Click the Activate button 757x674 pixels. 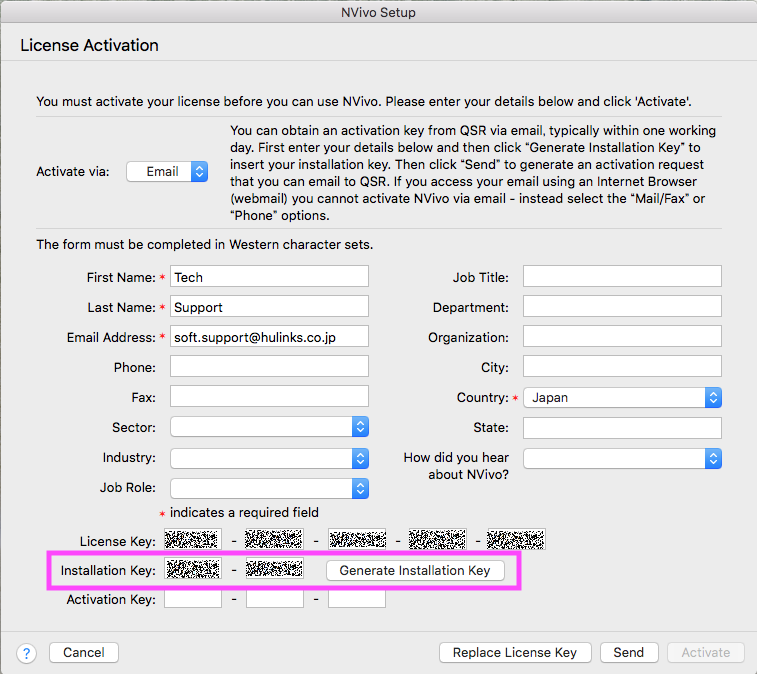coord(706,653)
